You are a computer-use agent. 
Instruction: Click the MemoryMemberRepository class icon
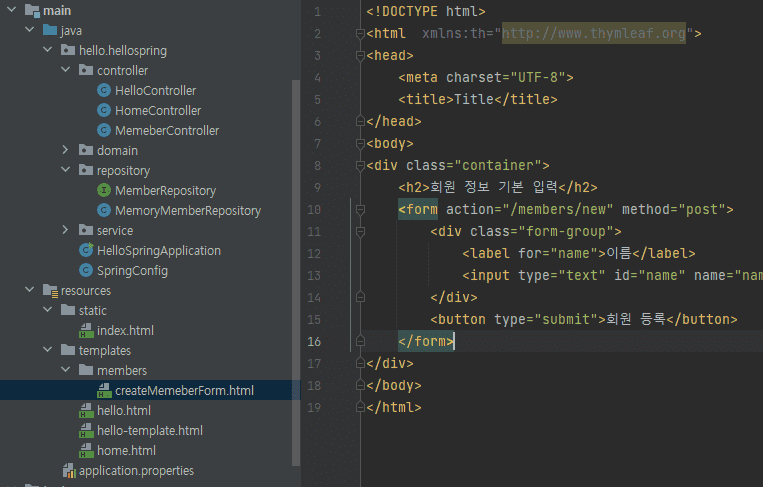[x=104, y=210]
